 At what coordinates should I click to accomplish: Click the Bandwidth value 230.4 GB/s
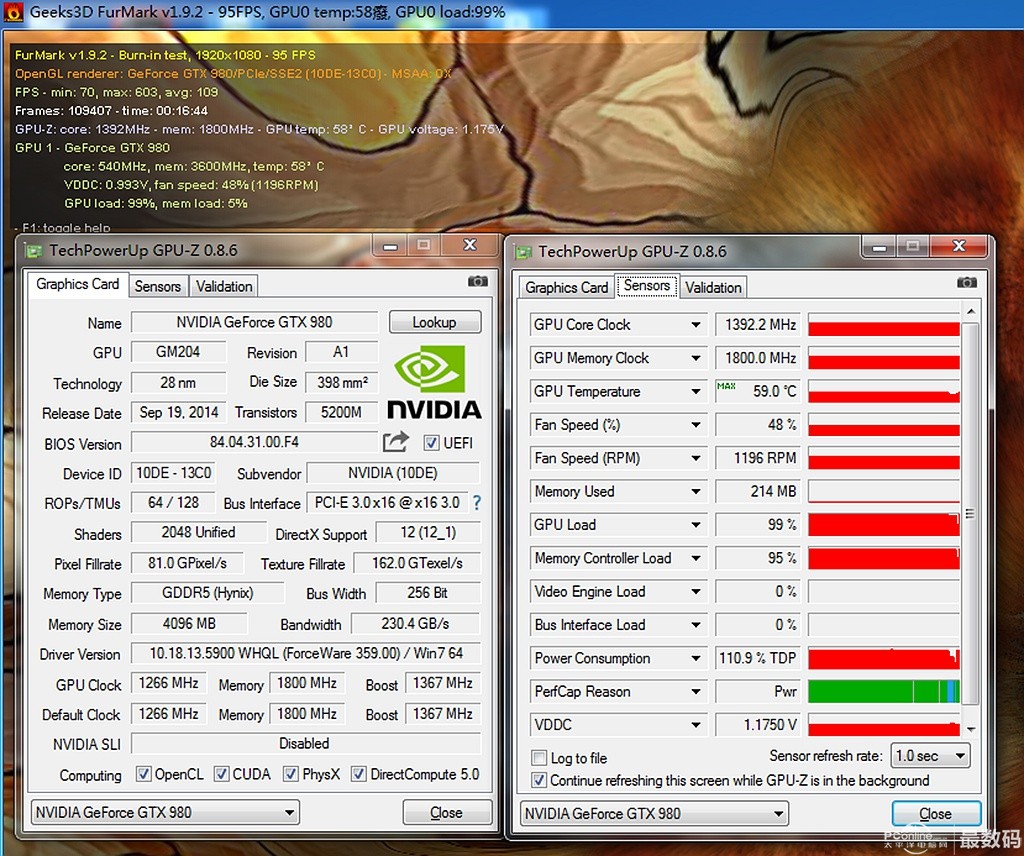click(x=415, y=624)
